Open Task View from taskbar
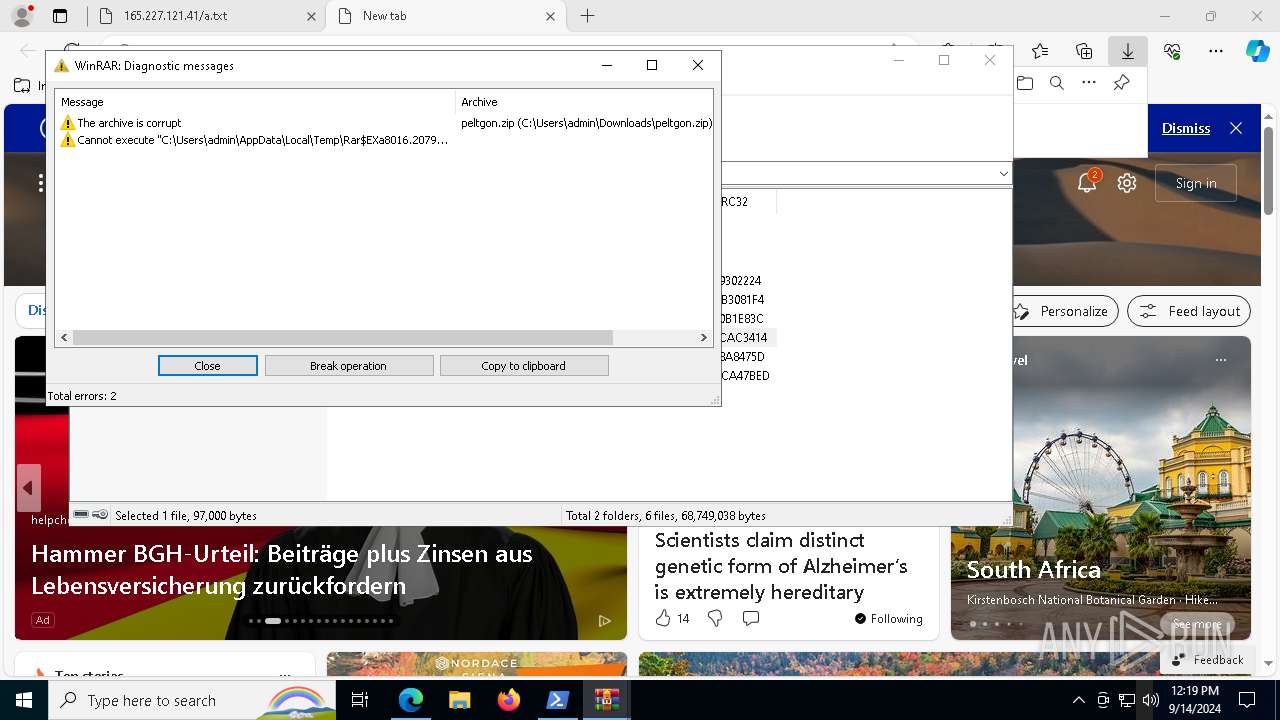 [x=361, y=700]
